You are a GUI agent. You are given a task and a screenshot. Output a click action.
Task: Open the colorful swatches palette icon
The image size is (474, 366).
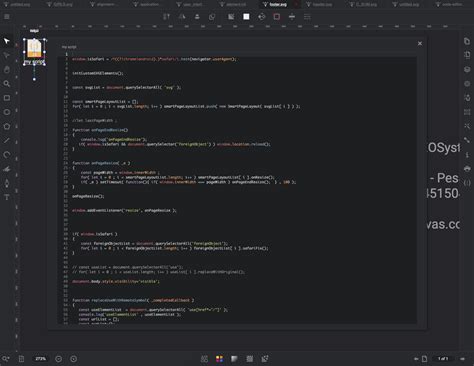tap(219, 359)
